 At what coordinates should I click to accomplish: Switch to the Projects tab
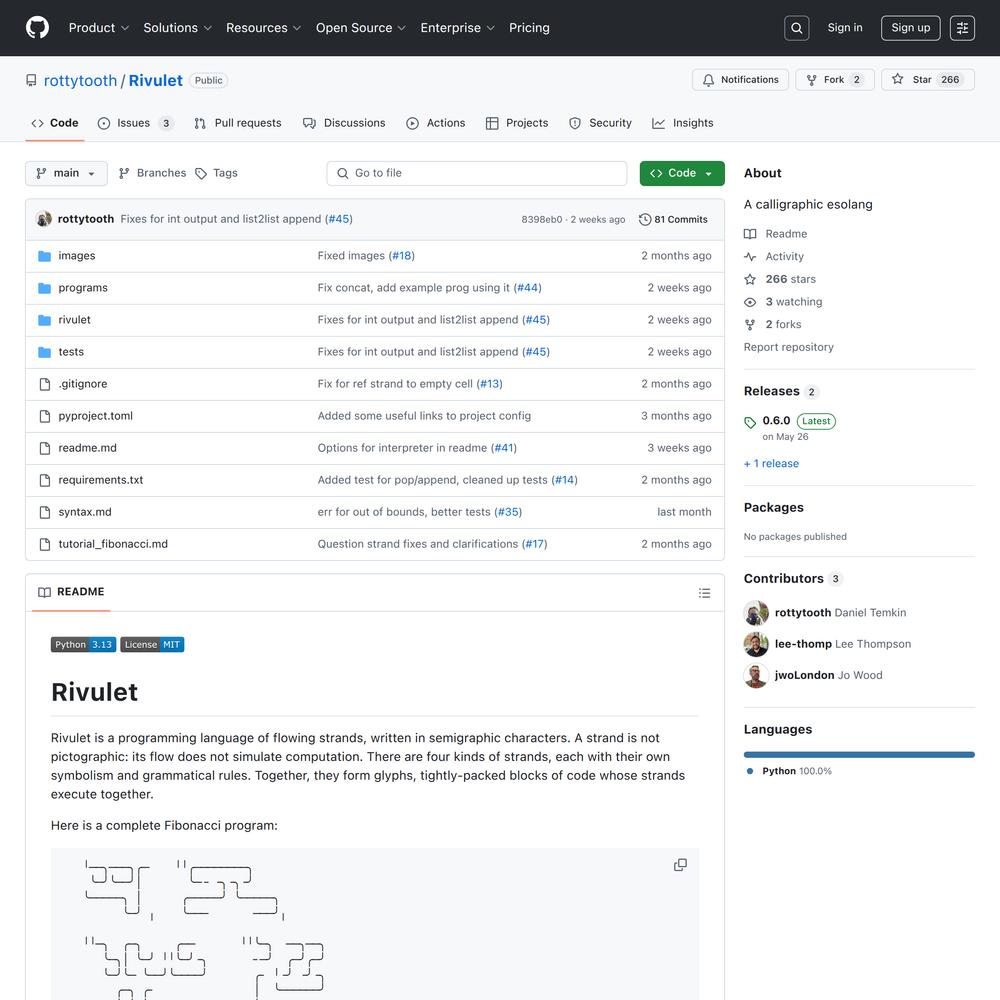(517, 123)
